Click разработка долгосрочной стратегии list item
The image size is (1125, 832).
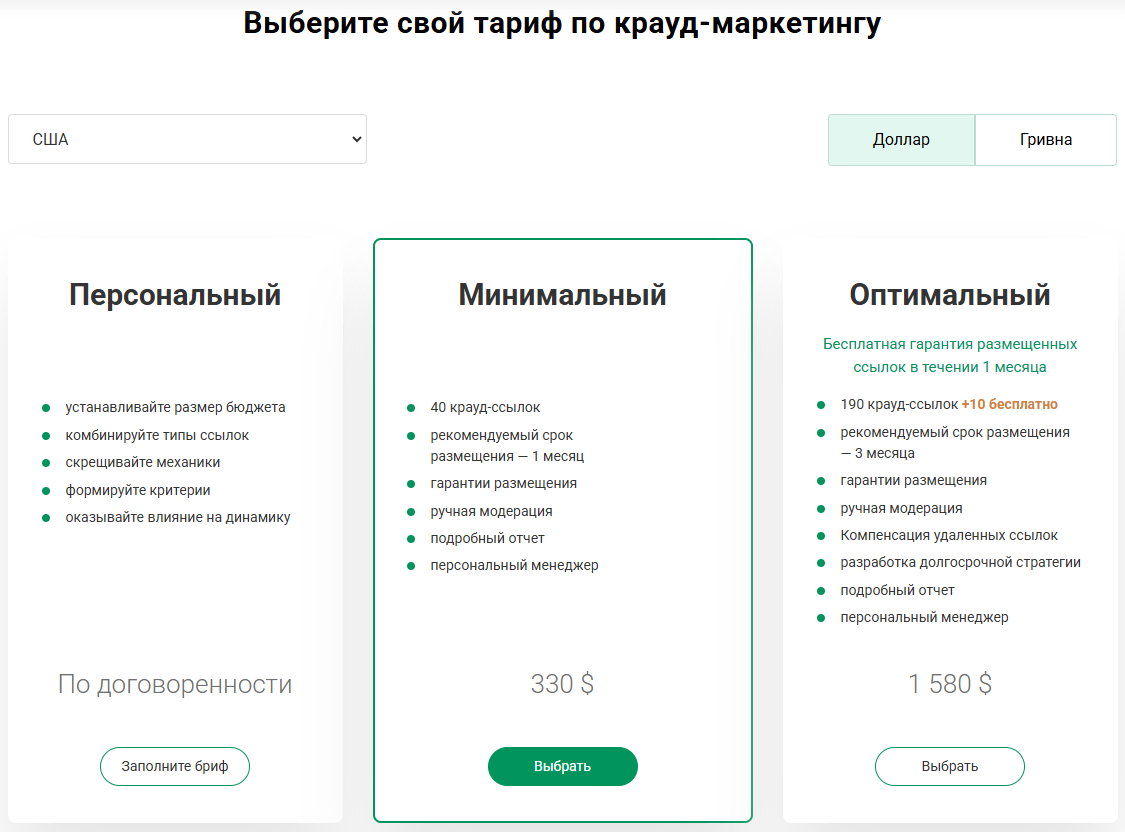[x=960, y=562]
